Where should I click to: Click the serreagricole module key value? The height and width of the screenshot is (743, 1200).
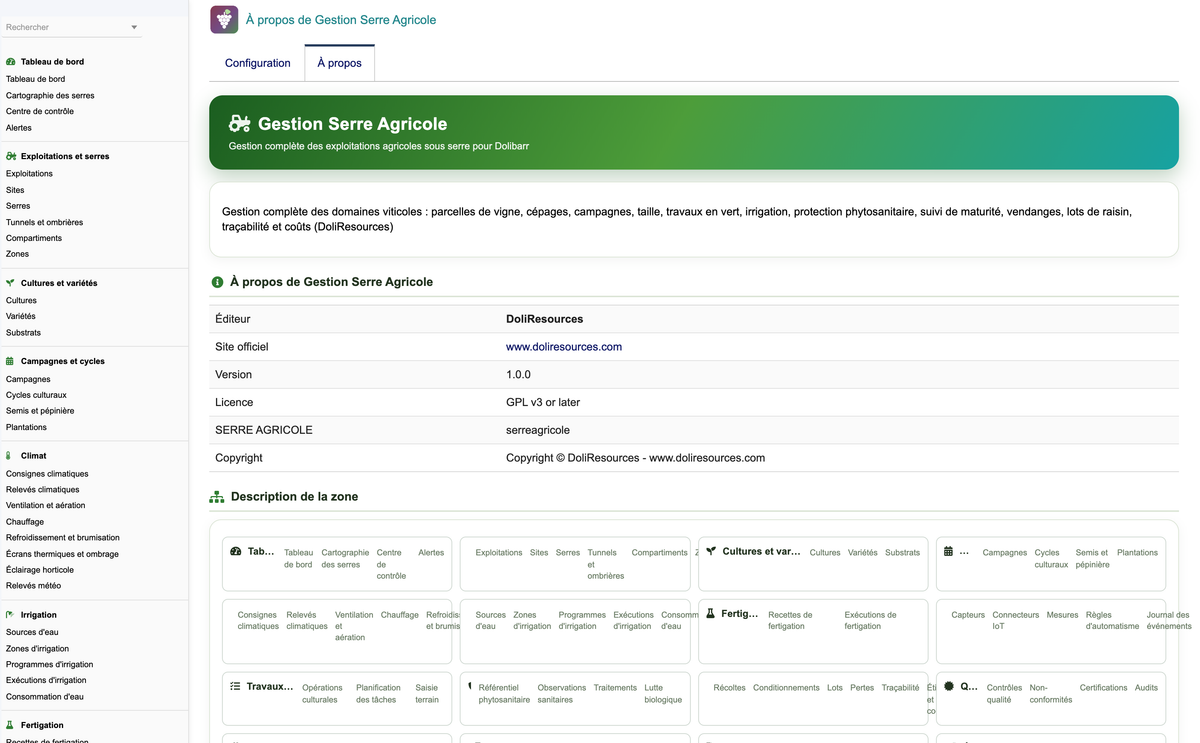click(538, 430)
